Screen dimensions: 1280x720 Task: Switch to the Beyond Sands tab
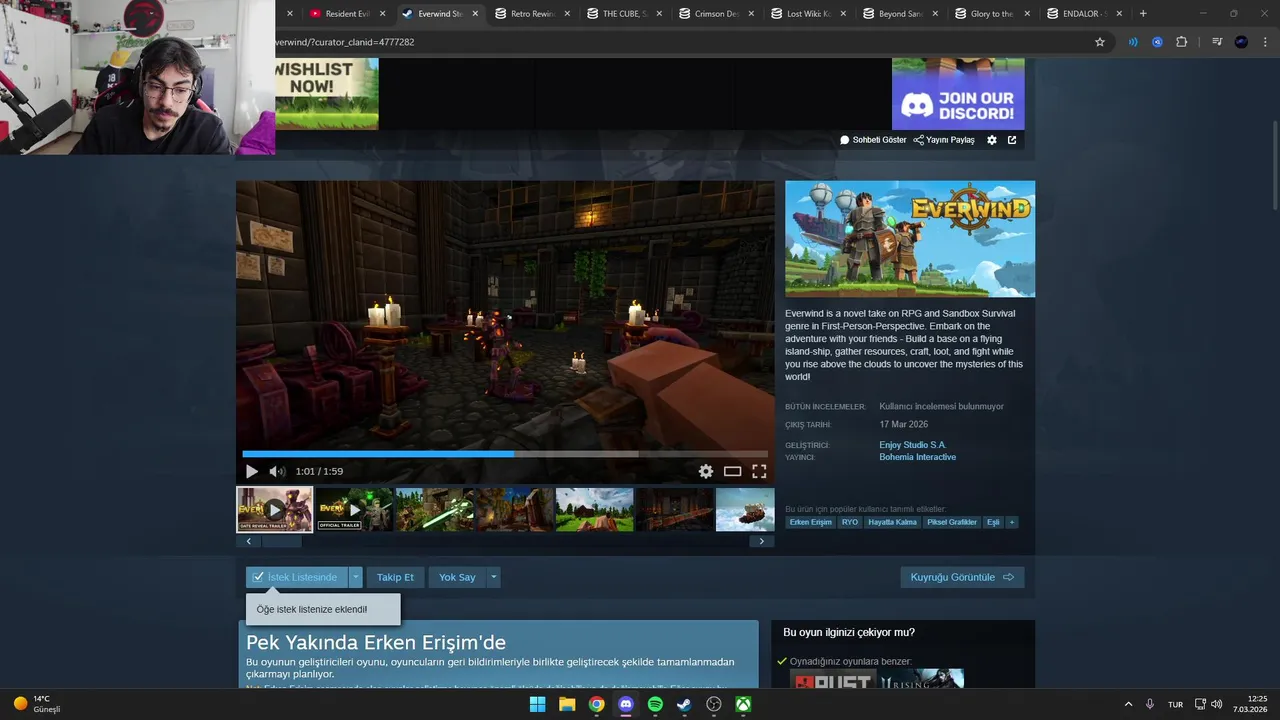[899, 14]
